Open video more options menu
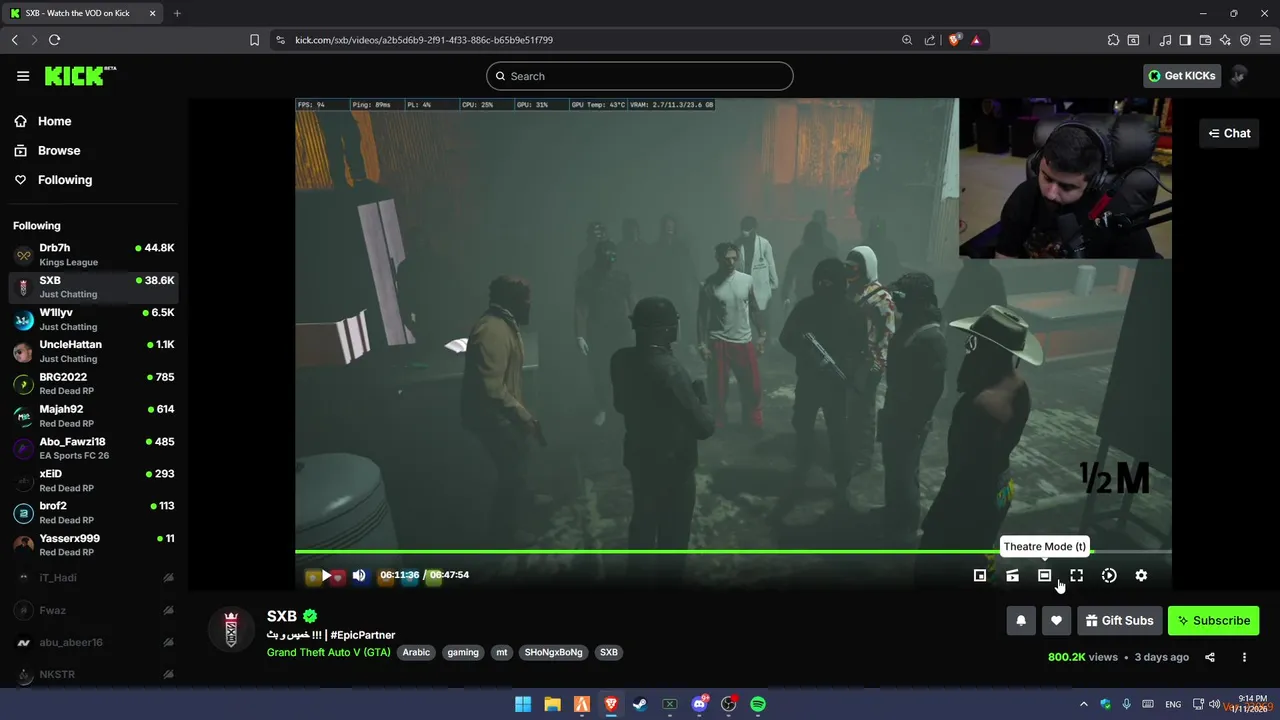Image resolution: width=1280 pixels, height=720 pixels. tap(1244, 657)
